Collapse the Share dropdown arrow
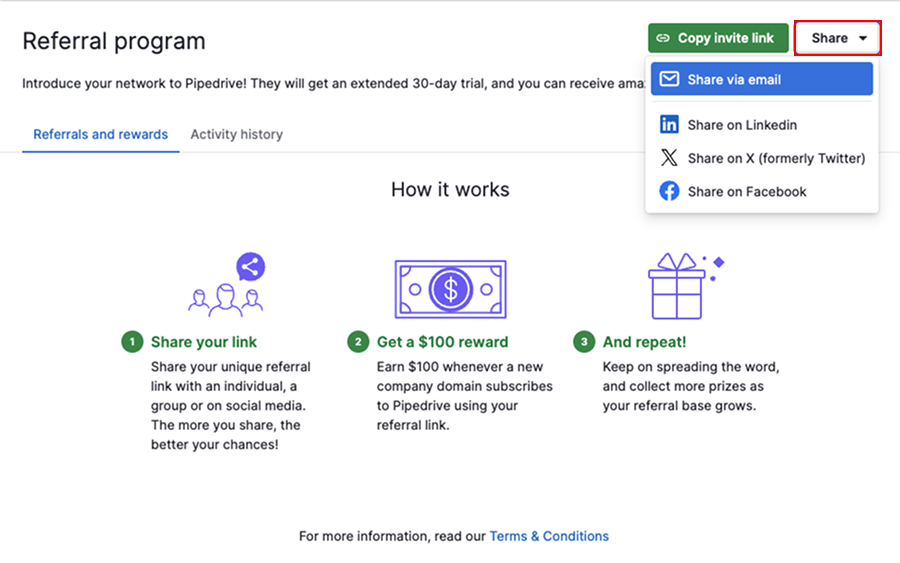900x563 pixels. [x=863, y=38]
